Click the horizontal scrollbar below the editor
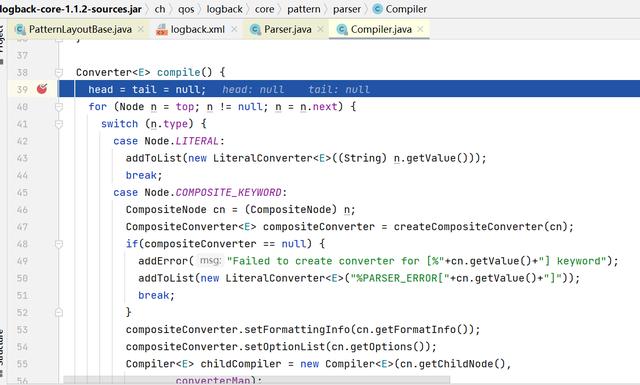This screenshot has height=385, width=640. click(257, 381)
